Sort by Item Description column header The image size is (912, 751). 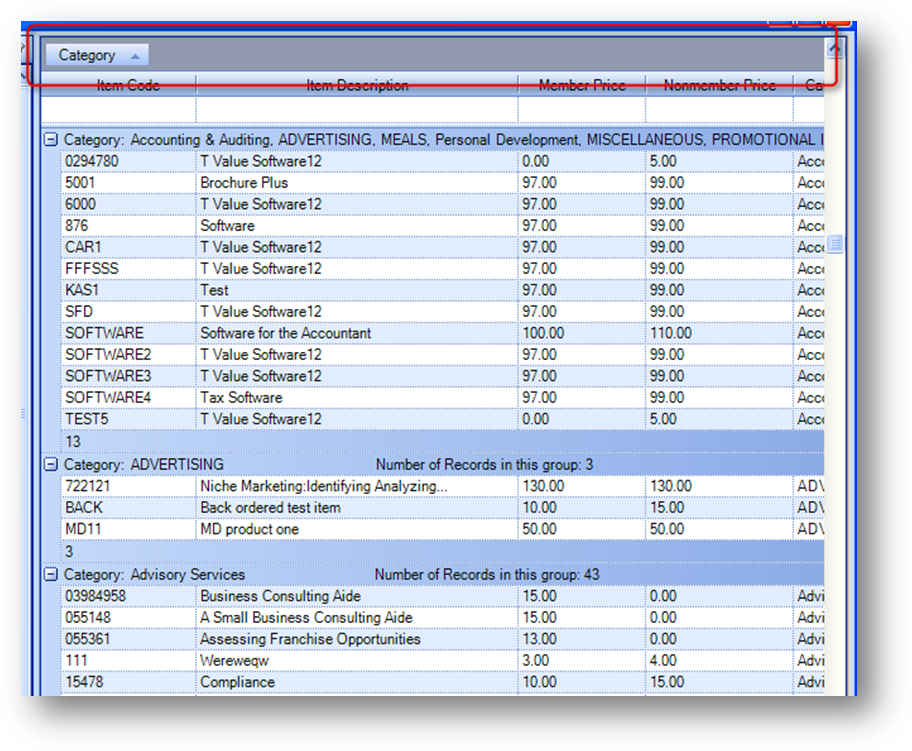click(x=357, y=85)
